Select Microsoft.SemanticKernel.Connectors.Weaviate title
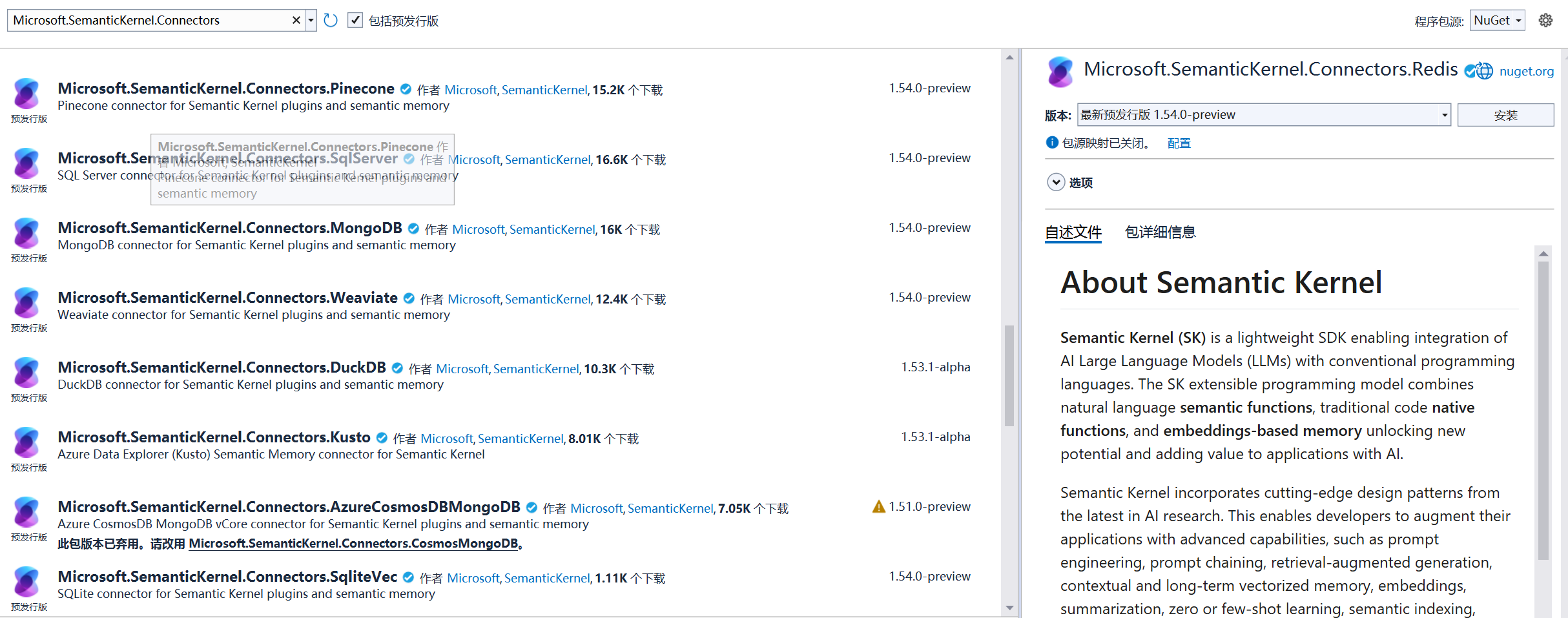 coord(227,298)
